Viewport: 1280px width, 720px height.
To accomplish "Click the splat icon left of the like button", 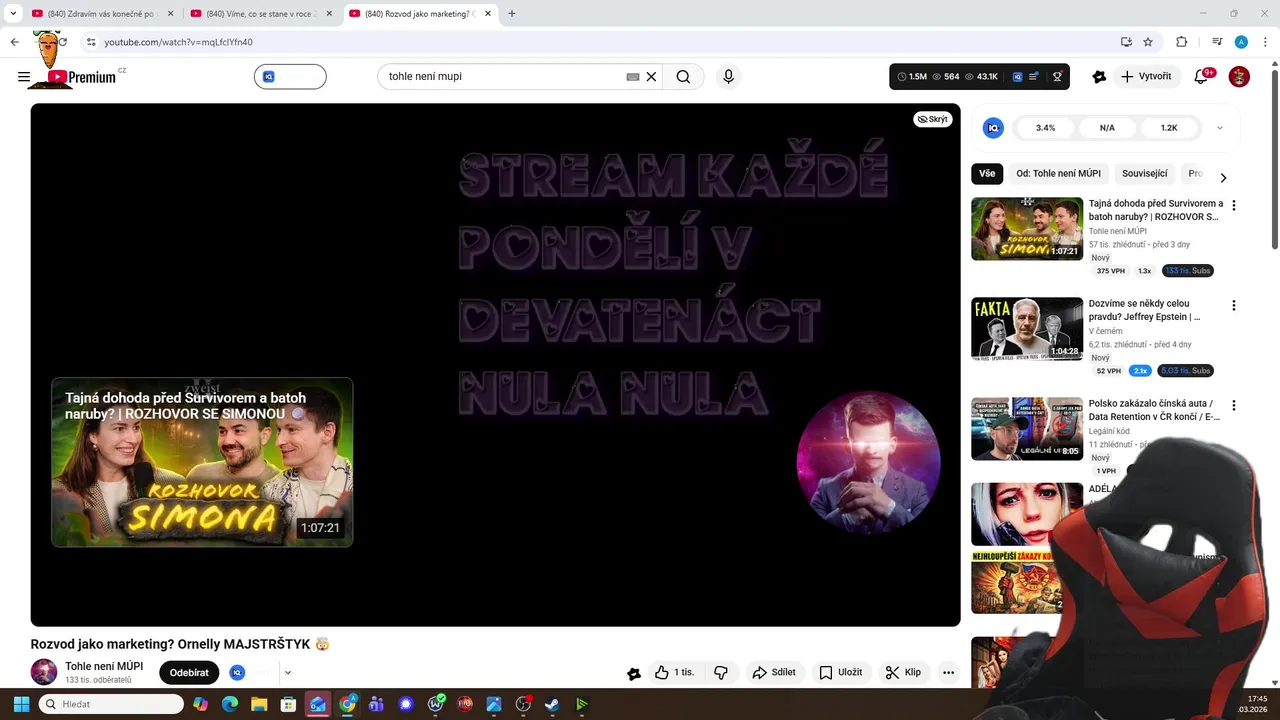I will [x=634, y=673].
